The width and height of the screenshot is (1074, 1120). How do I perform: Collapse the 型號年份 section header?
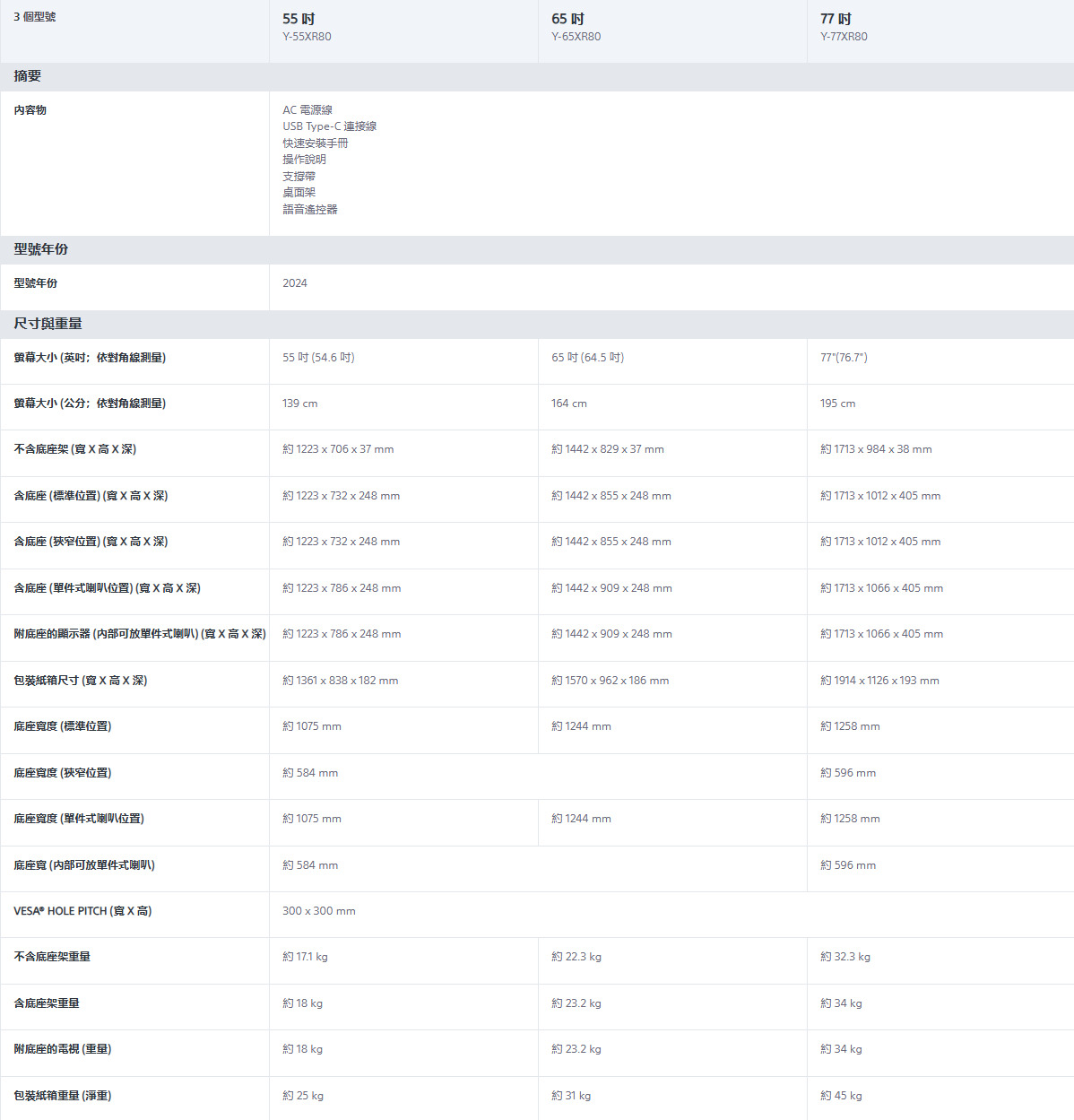pyautogui.click(x=41, y=249)
